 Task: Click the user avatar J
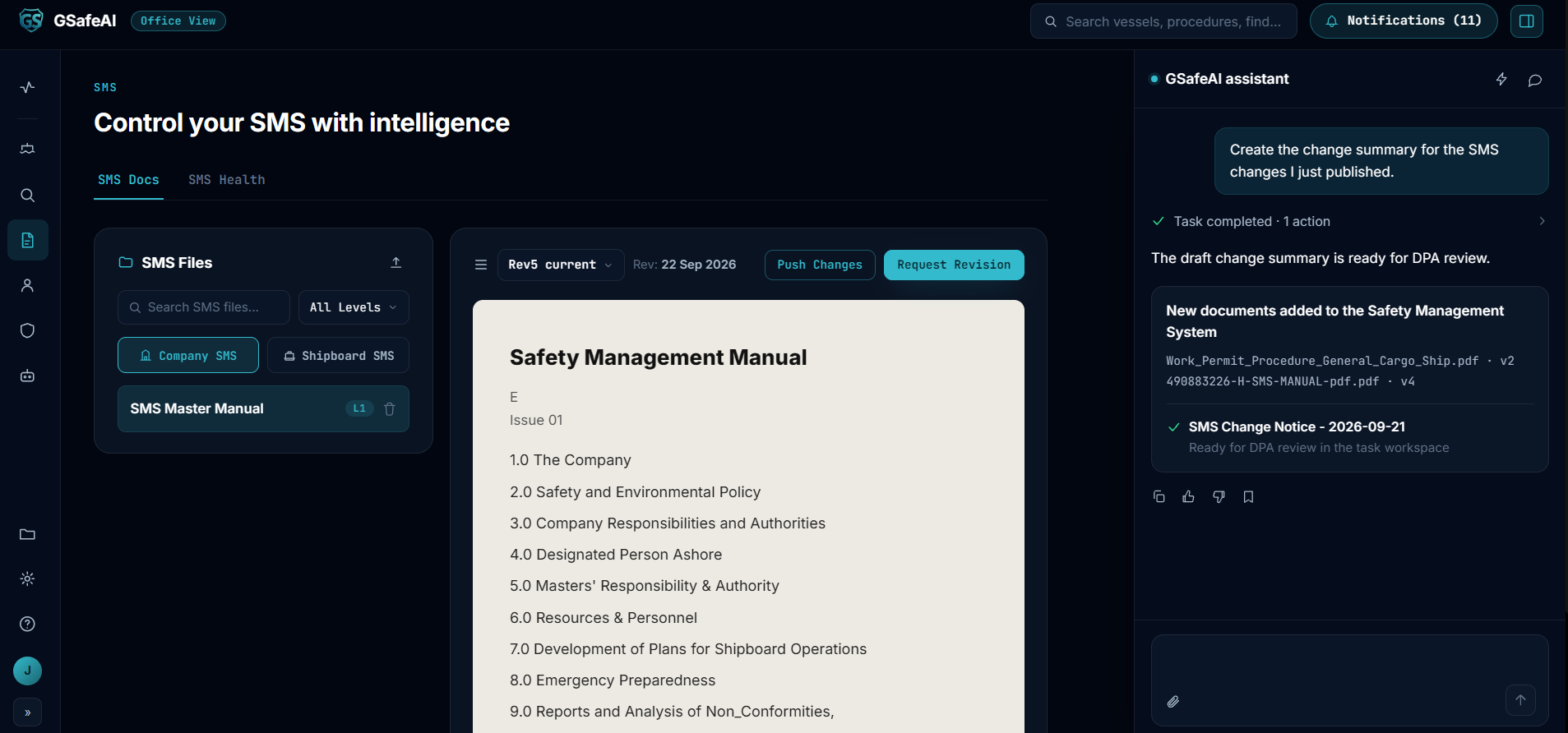pyautogui.click(x=27, y=671)
